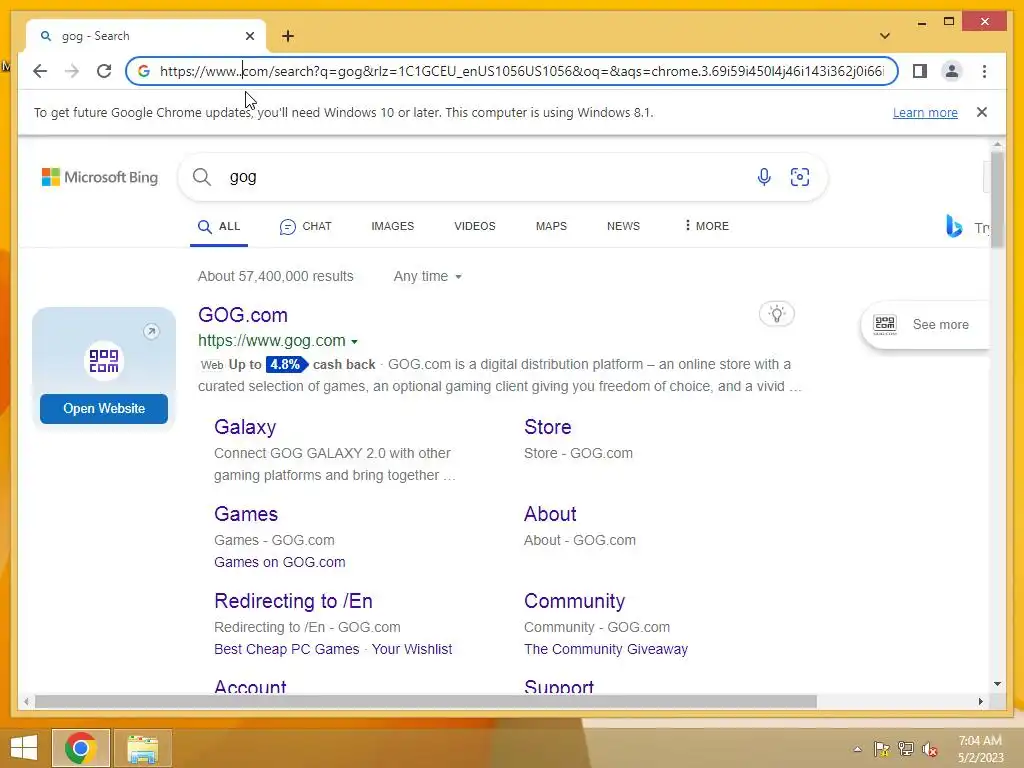Open the Galaxy sitelink
1024x768 pixels.
pyautogui.click(x=245, y=427)
